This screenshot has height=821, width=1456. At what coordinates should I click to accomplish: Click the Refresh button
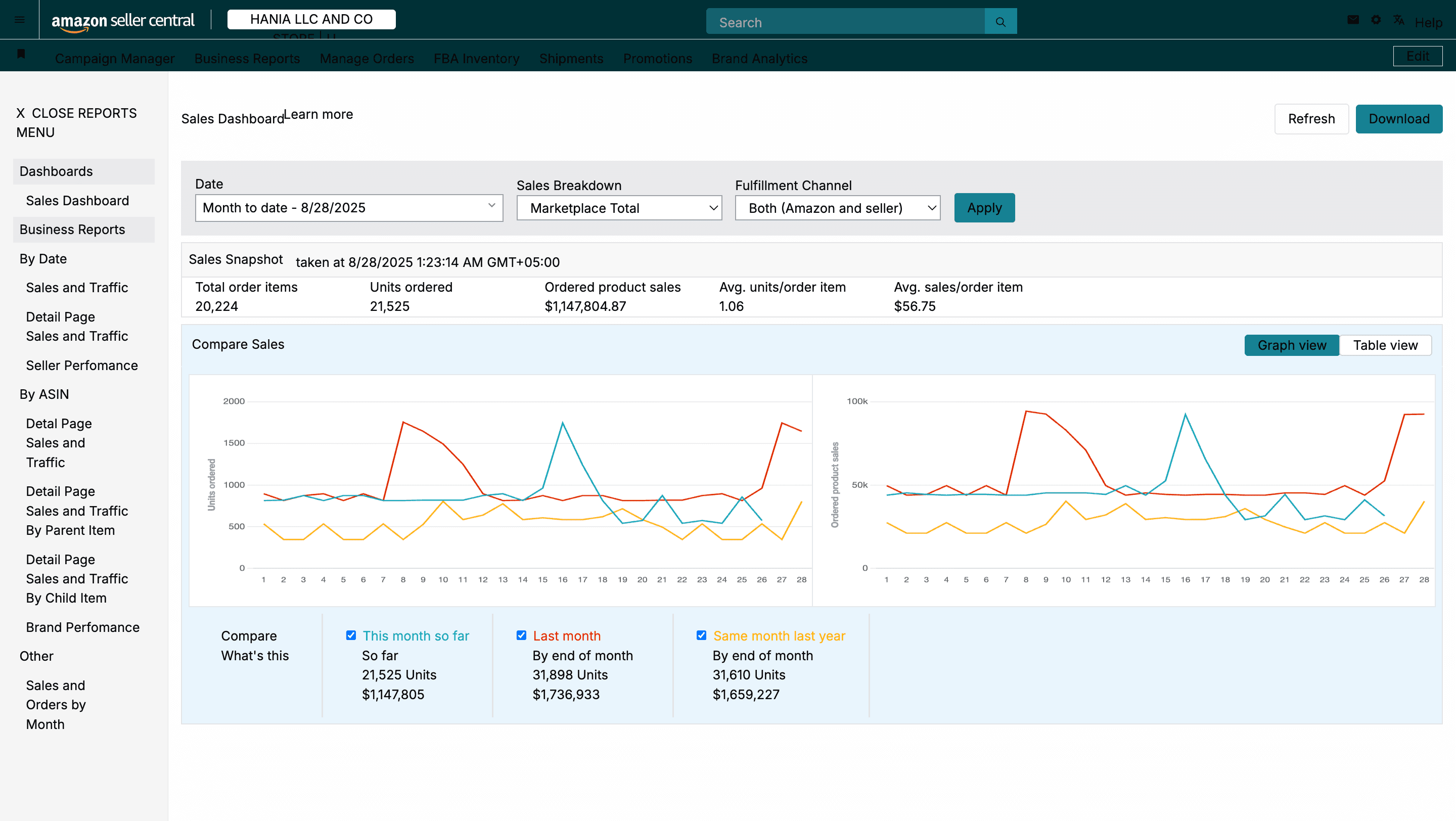[1311, 119]
